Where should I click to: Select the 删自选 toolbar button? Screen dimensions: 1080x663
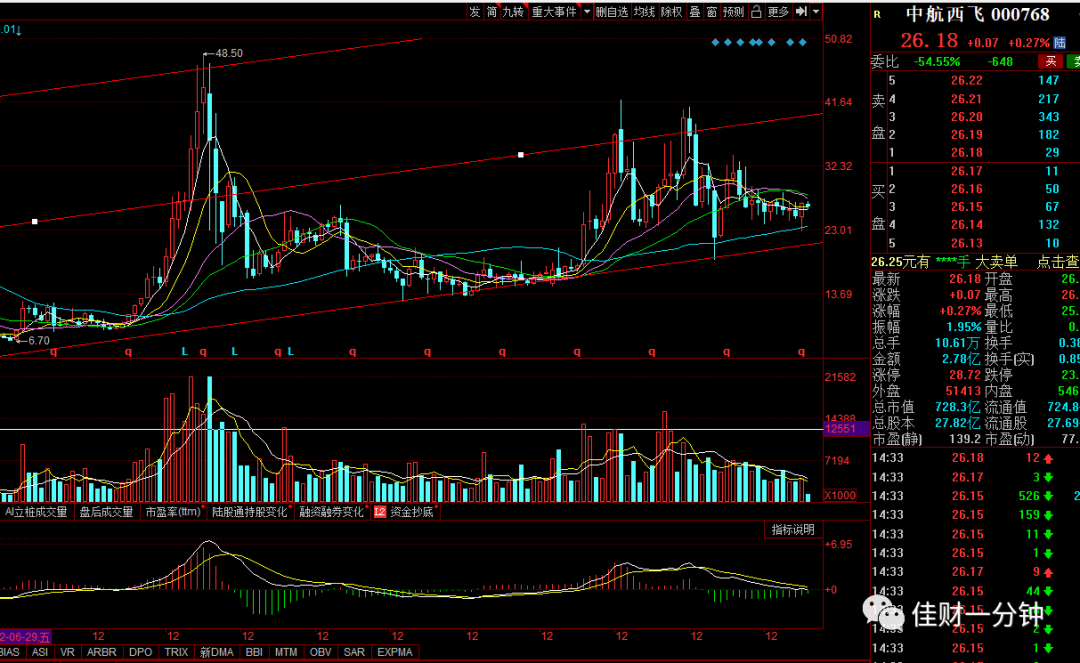coord(612,12)
